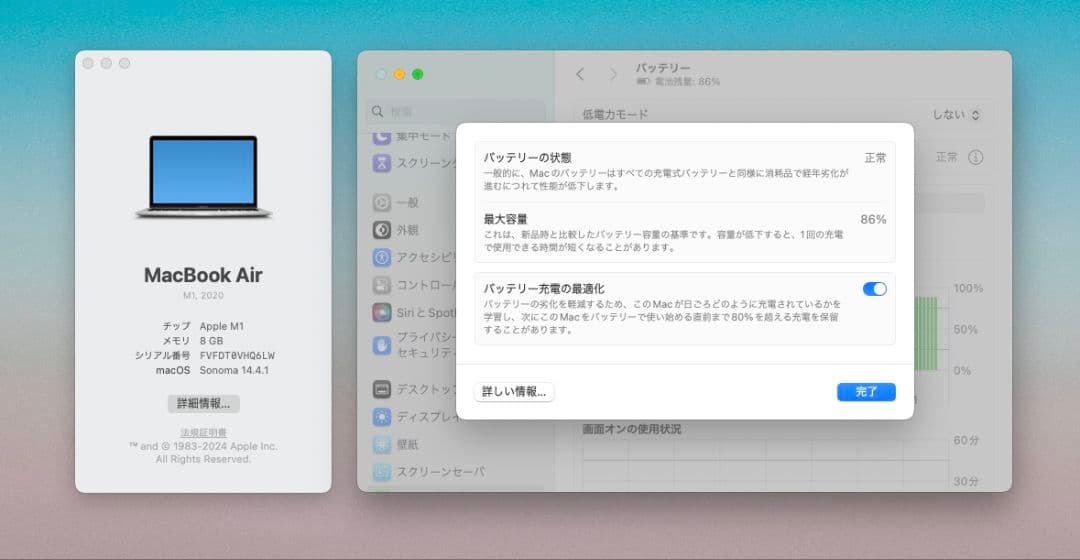The image size is (1080, 560).
Task: Click the 60分 axis label
Action: 966,440
